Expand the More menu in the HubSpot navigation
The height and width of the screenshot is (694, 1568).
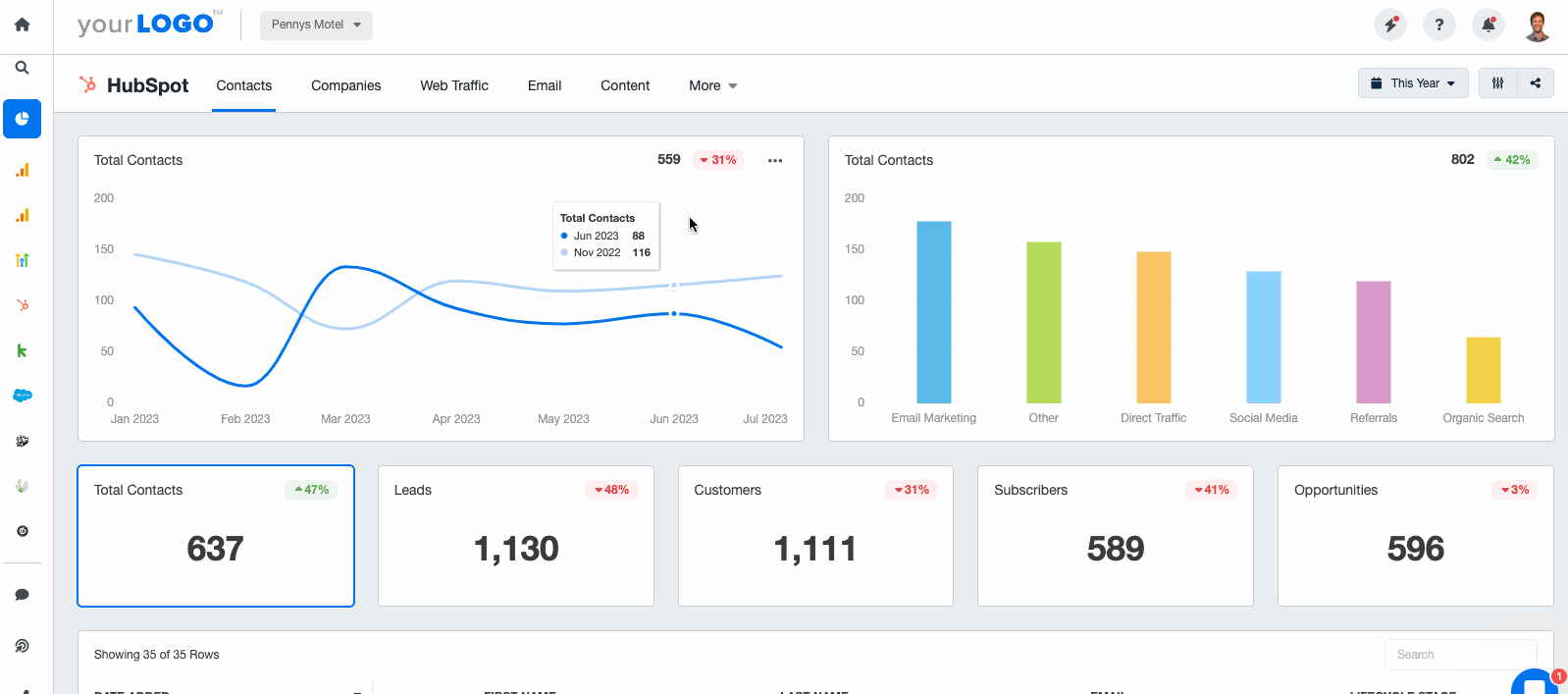712,85
